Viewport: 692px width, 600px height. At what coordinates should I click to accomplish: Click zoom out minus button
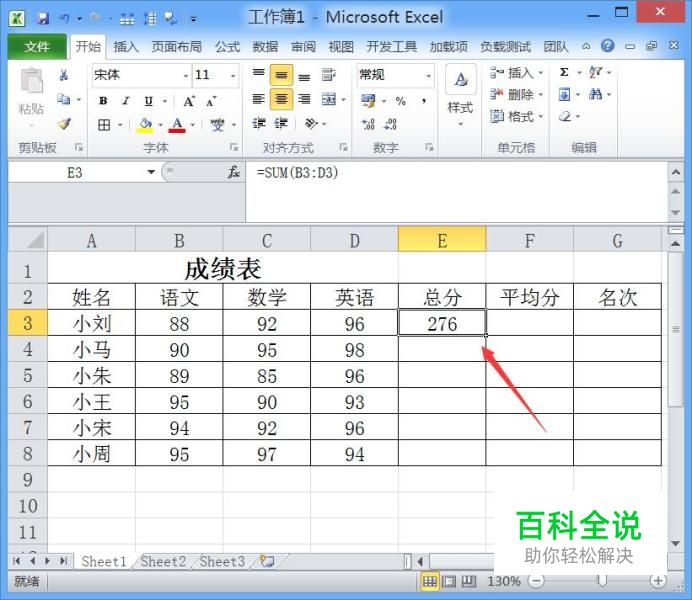pyautogui.click(x=536, y=581)
